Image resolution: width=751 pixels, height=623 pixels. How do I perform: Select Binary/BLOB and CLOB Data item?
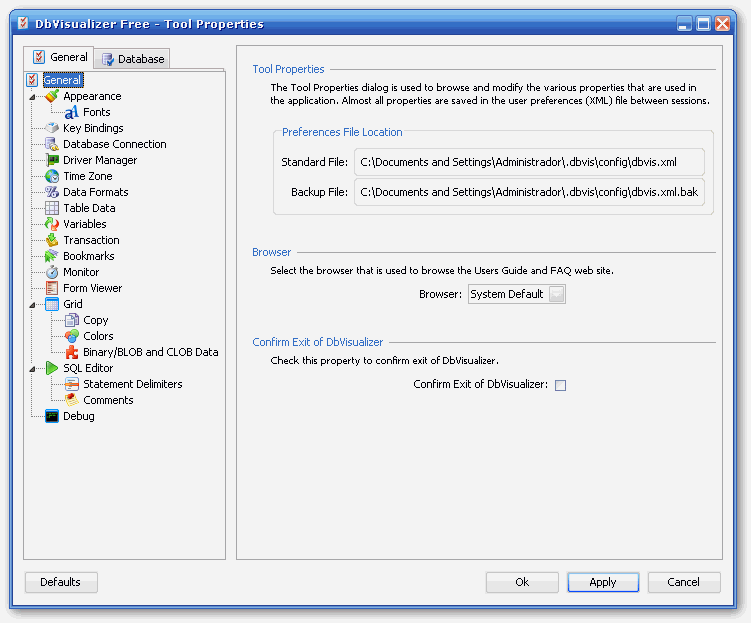point(151,352)
